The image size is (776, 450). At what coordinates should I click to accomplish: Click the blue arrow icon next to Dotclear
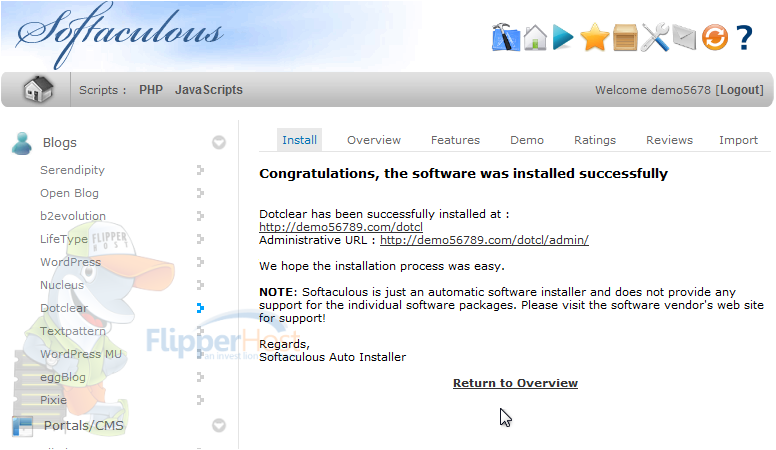pos(200,308)
